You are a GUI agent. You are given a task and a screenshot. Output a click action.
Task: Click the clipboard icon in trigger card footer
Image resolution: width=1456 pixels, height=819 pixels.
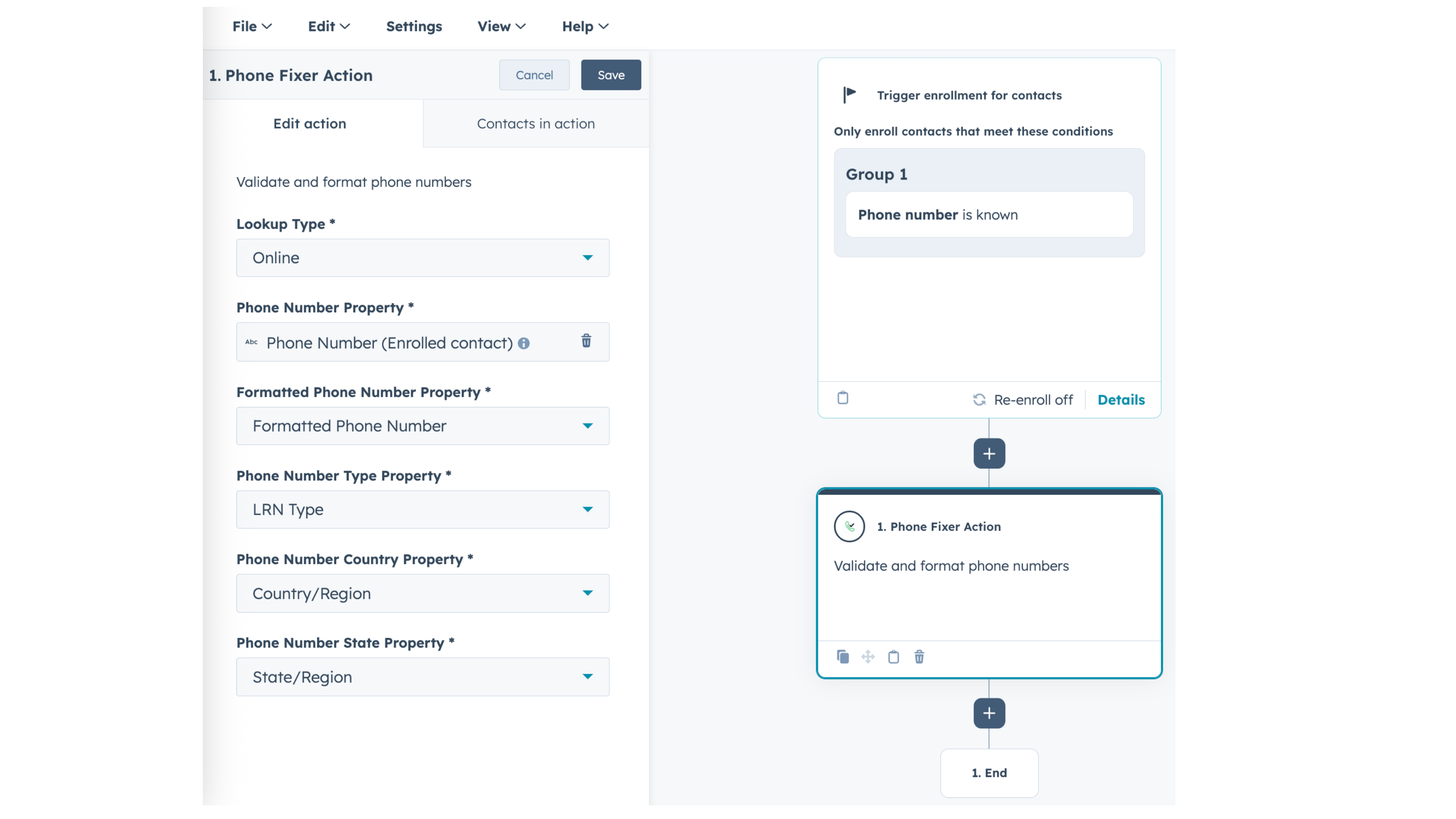coord(843,398)
